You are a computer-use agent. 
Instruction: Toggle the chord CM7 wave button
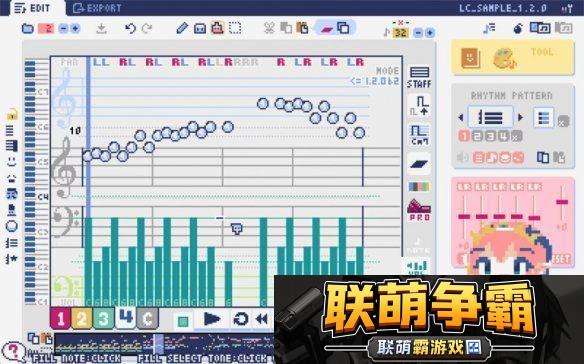419,134
